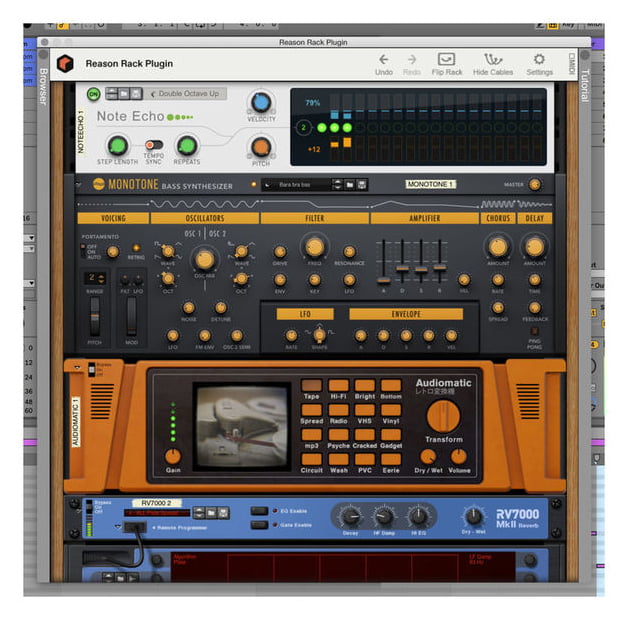
Task: Click the filter Freq knob on Monotone
Action: tap(314, 247)
